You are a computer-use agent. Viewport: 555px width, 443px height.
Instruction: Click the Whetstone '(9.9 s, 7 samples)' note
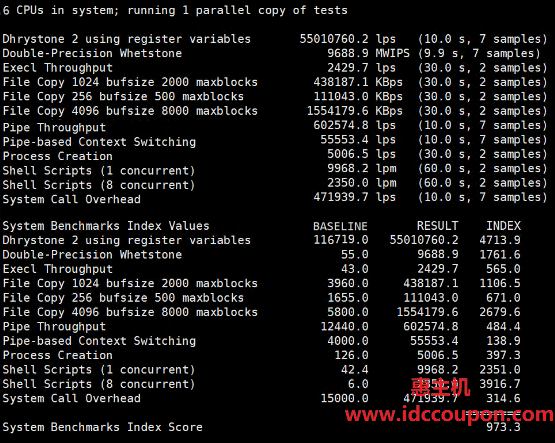coord(479,53)
